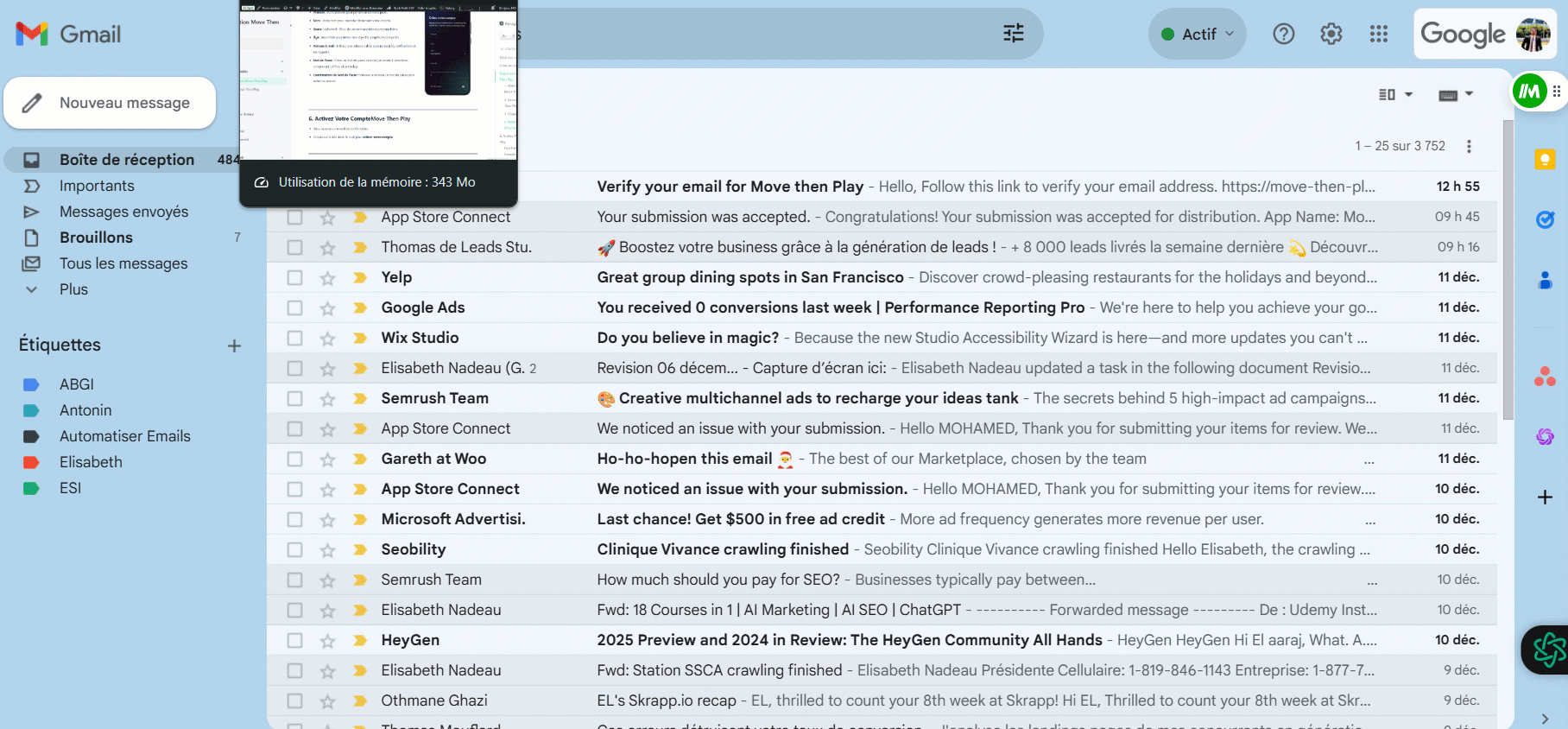The width and height of the screenshot is (1568, 729).
Task: Create new label plus icon
Action: [234, 345]
